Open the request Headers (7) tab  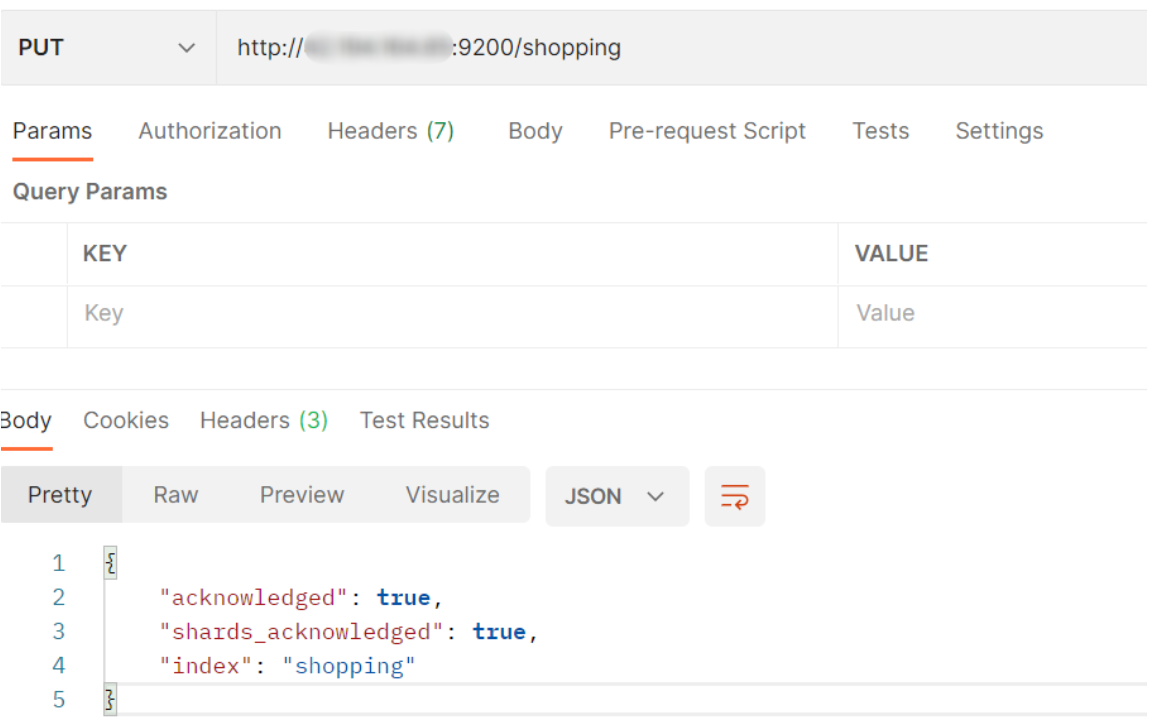pyautogui.click(x=390, y=131)
